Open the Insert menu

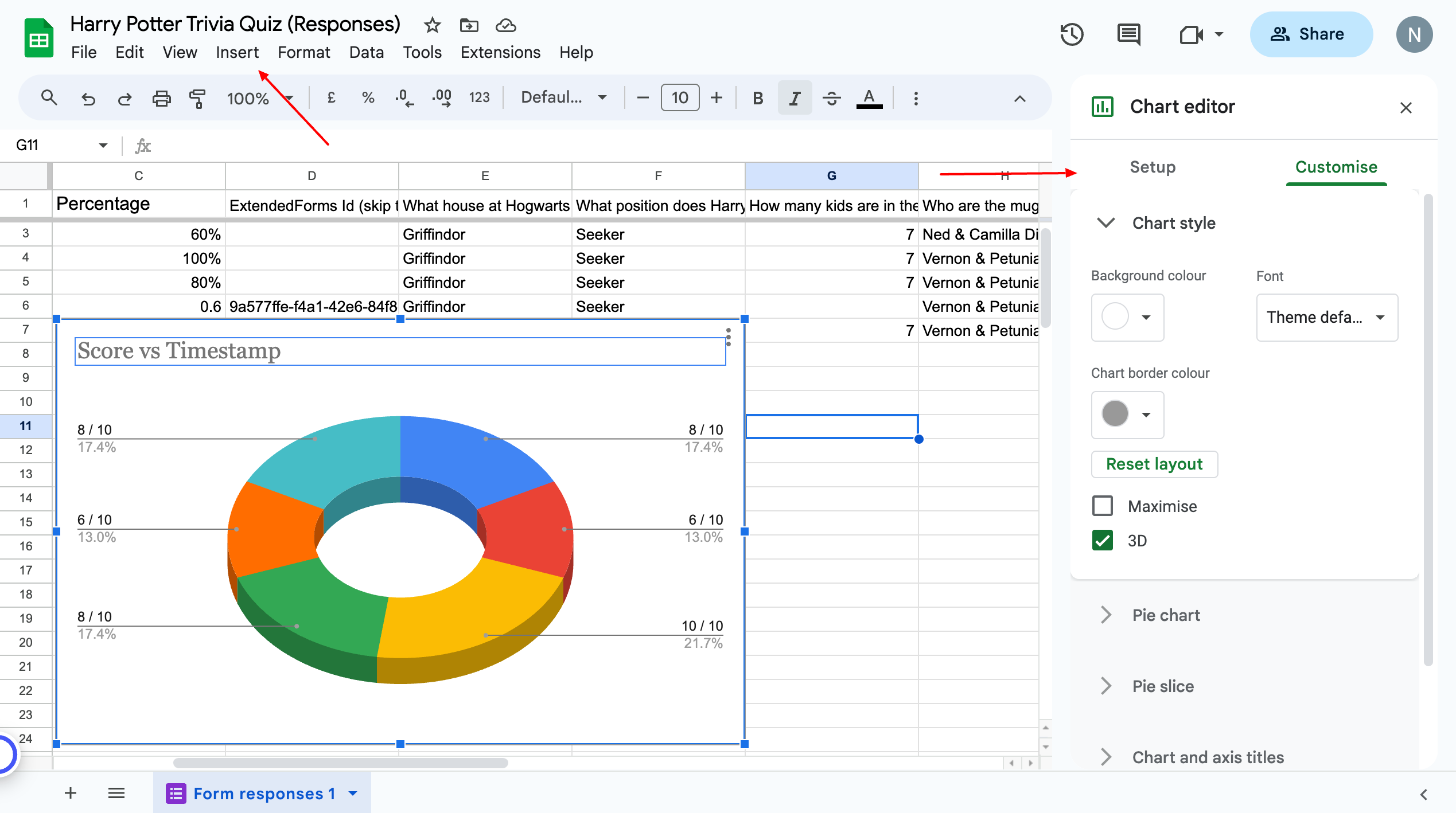(x=237, y=52)
